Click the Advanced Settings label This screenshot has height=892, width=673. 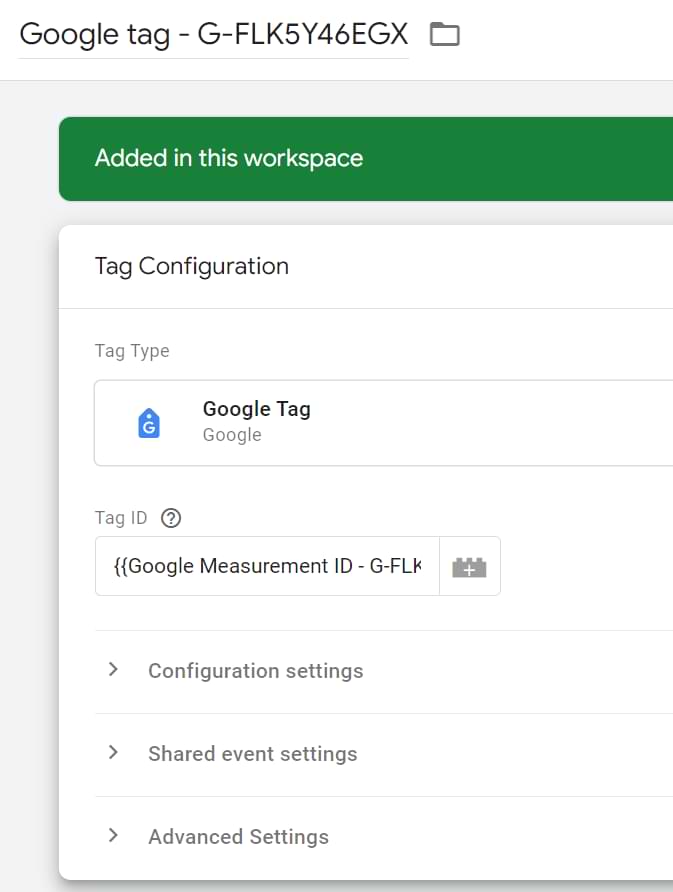(x=238, y=837)
